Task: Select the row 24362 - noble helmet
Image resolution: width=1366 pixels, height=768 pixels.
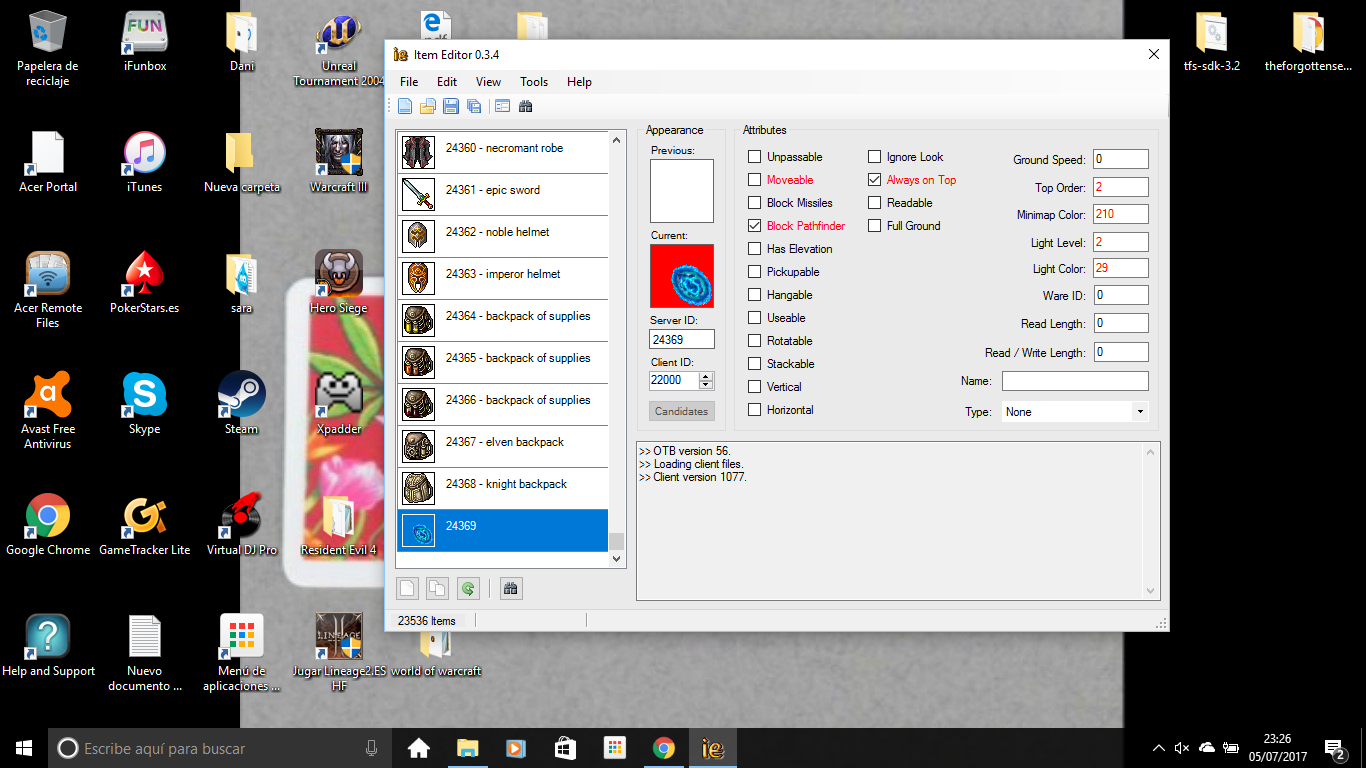Action: point(503,236)
